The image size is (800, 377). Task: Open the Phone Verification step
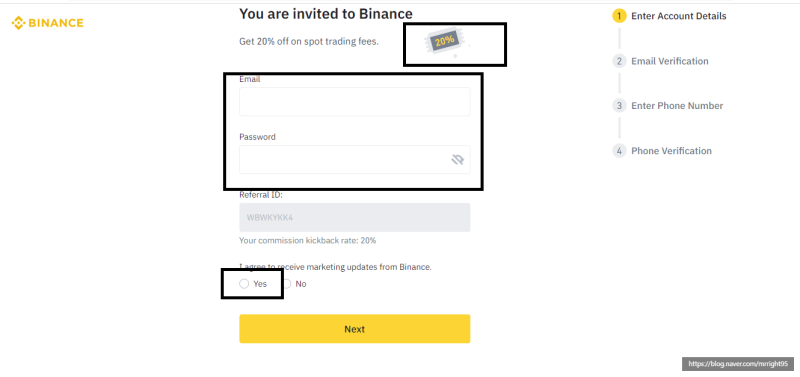[x=671, y=151]
